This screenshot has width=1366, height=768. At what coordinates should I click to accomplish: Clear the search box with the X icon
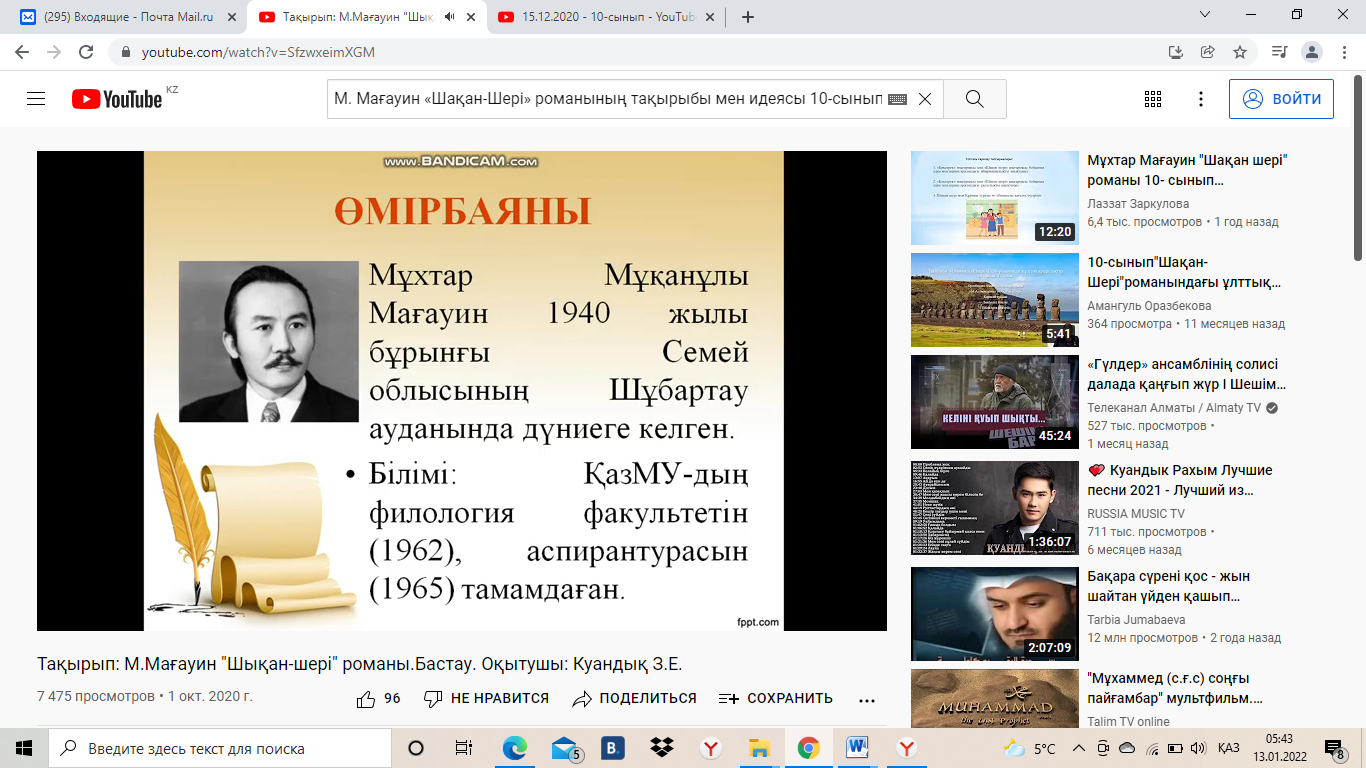(x=925, y=99)
